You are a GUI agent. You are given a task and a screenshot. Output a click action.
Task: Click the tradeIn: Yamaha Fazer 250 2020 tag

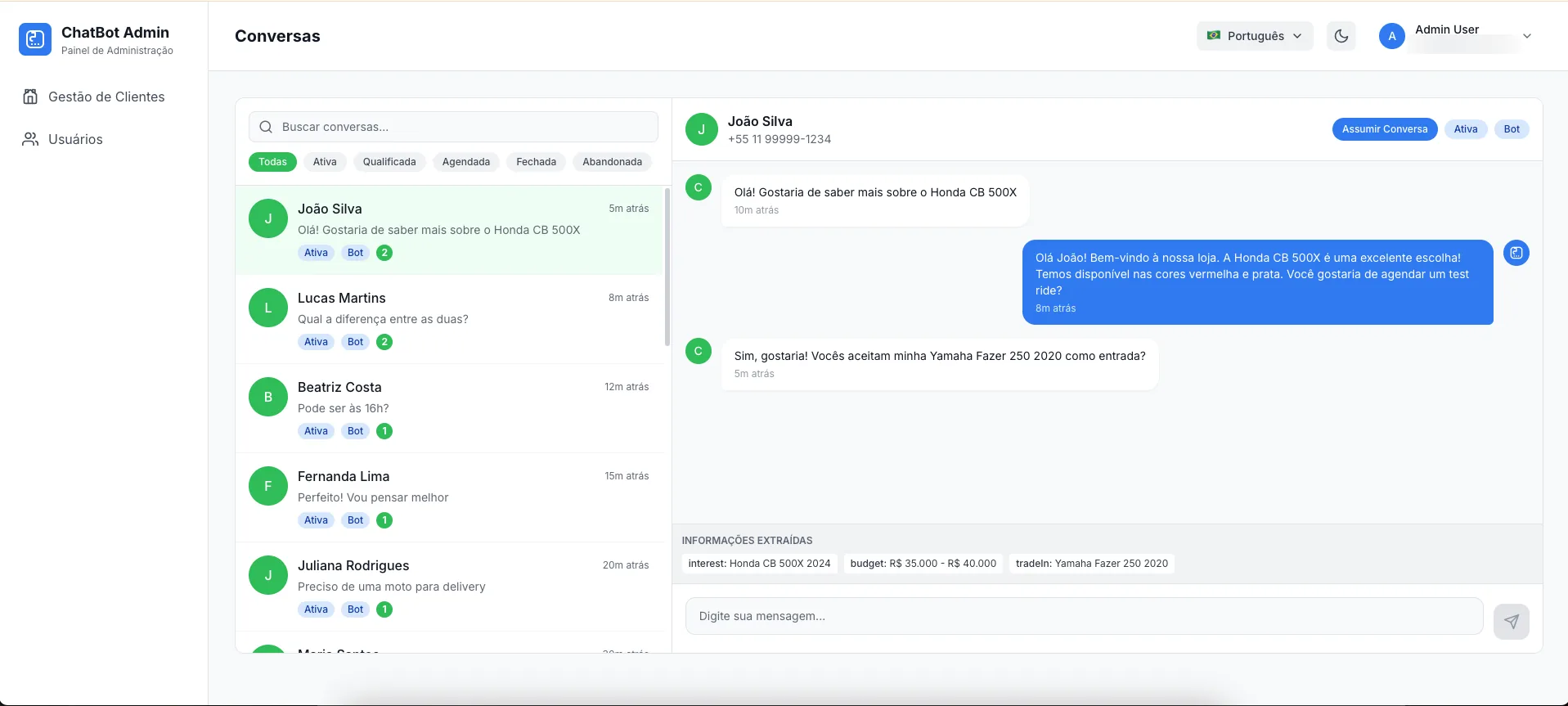(x=1092, y=564)
